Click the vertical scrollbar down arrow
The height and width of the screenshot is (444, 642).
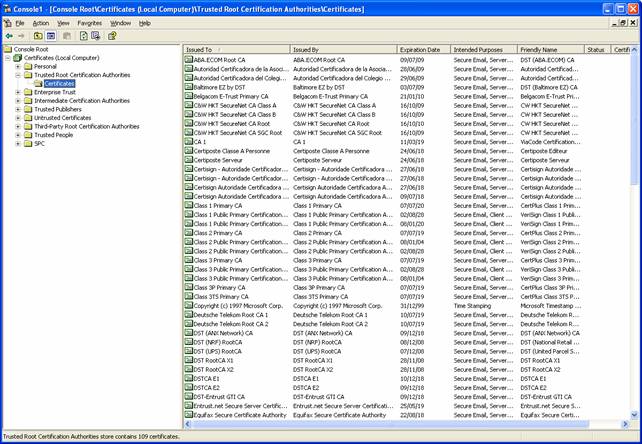tap(635, 415)
